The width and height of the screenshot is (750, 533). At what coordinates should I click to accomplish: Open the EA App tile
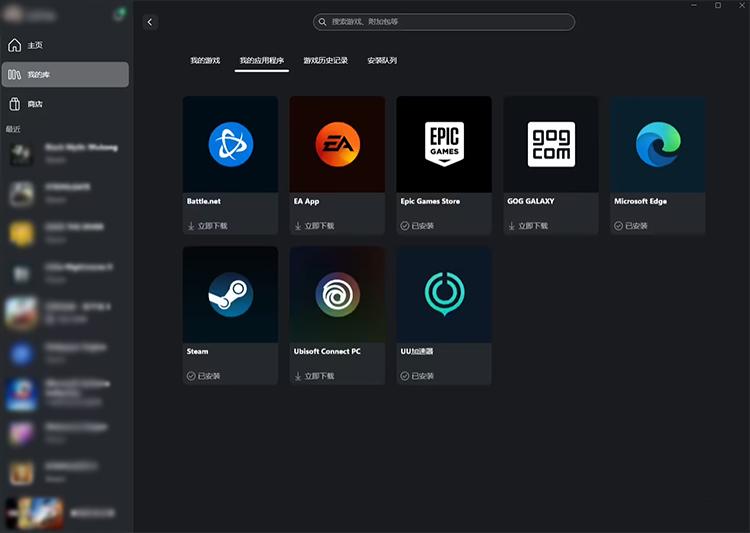[x=337, y=145]
